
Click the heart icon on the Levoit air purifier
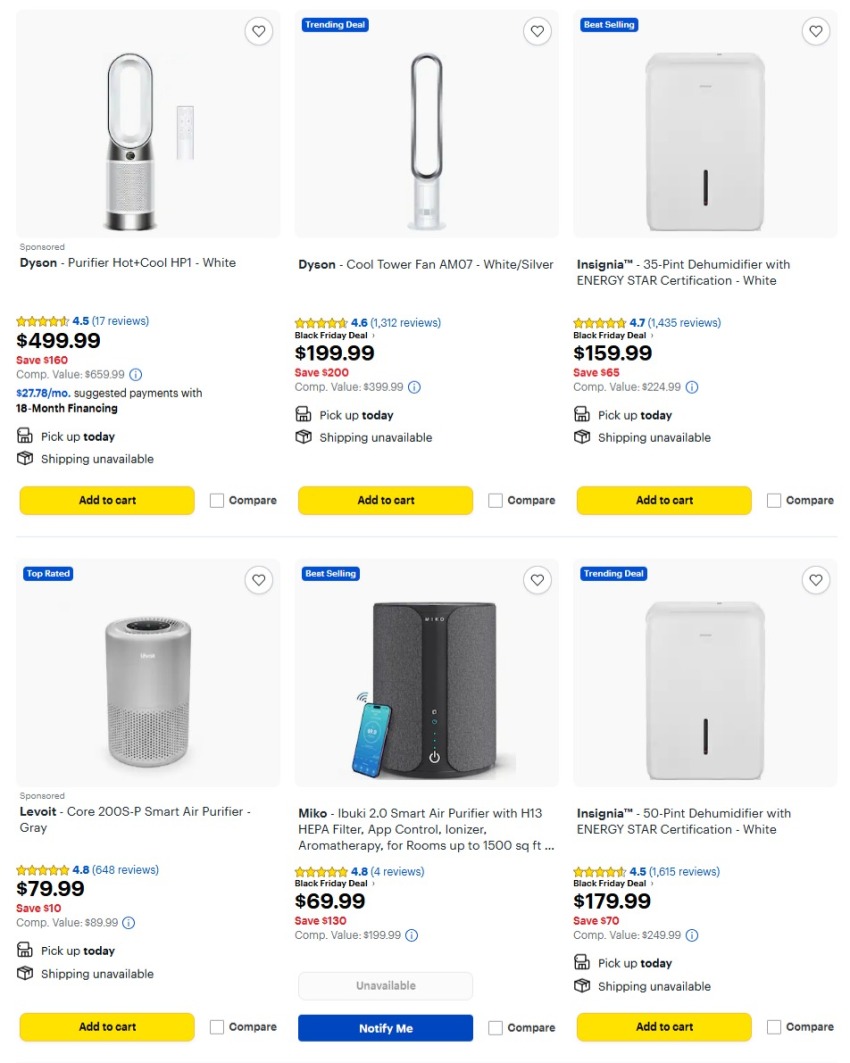pos(259,580)
